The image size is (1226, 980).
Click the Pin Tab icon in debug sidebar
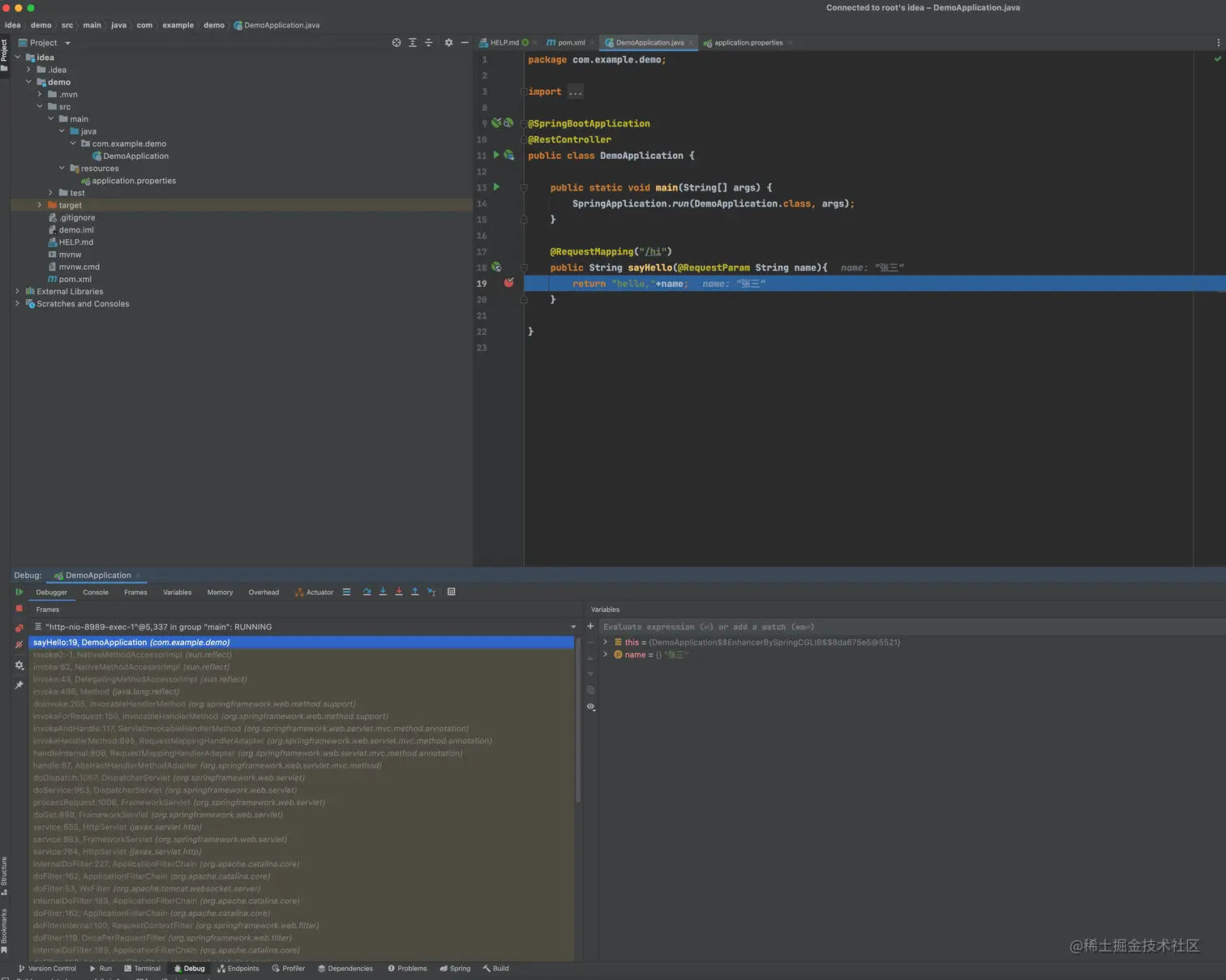coord(19,685)
